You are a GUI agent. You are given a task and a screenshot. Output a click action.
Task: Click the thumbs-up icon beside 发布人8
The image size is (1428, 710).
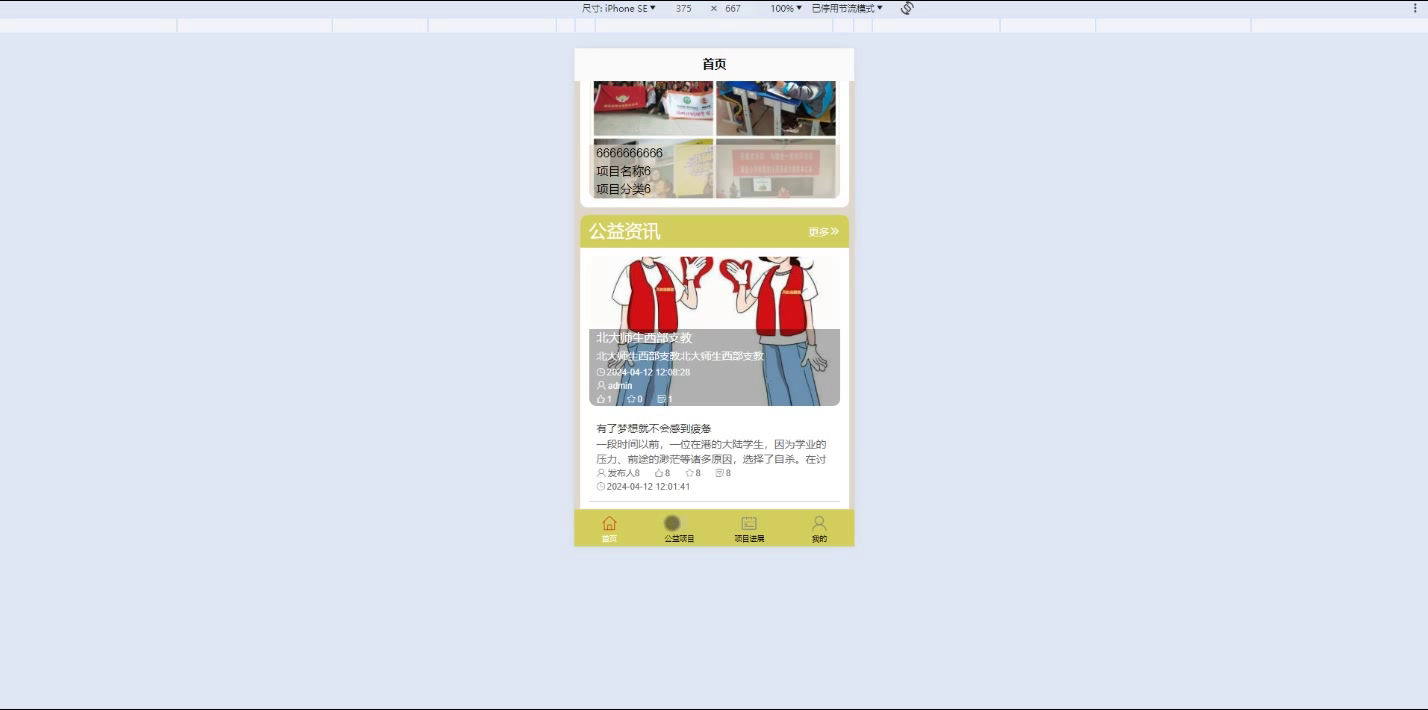(x=659, y=473)
